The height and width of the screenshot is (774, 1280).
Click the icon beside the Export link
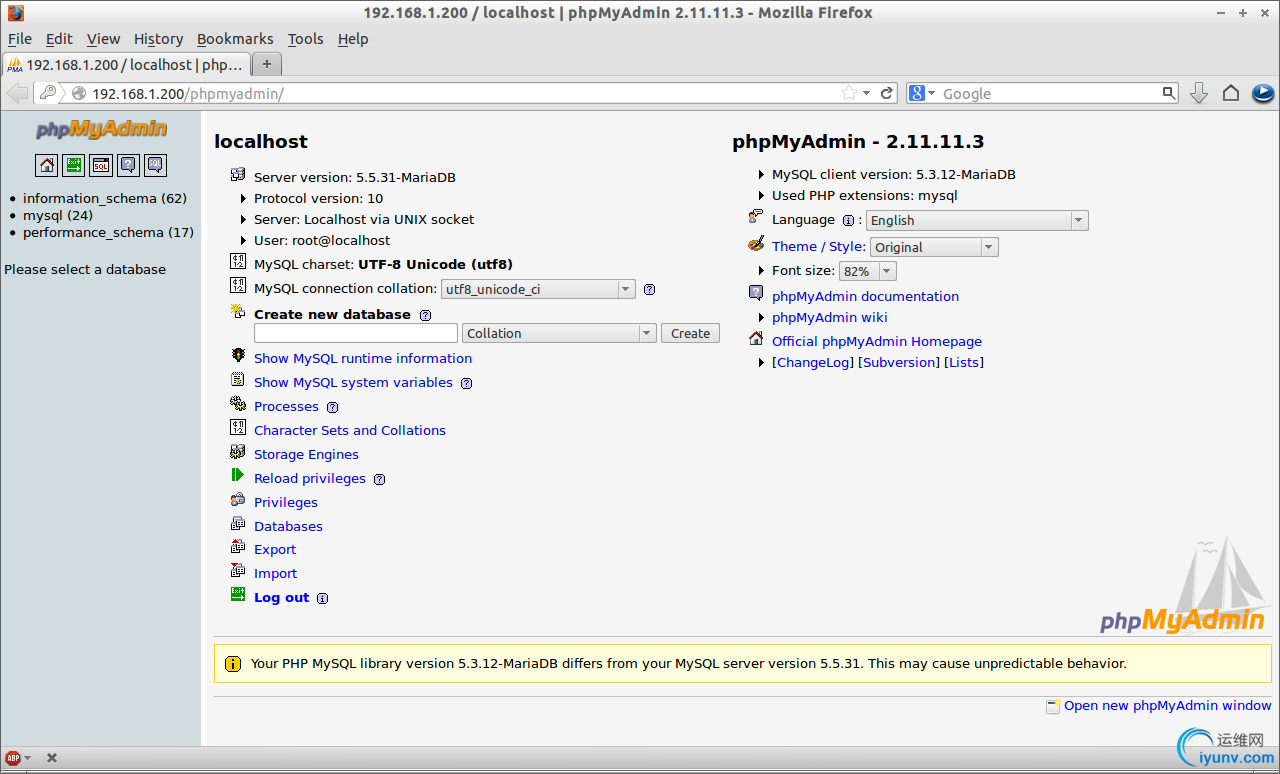click(x=238, y=547)
